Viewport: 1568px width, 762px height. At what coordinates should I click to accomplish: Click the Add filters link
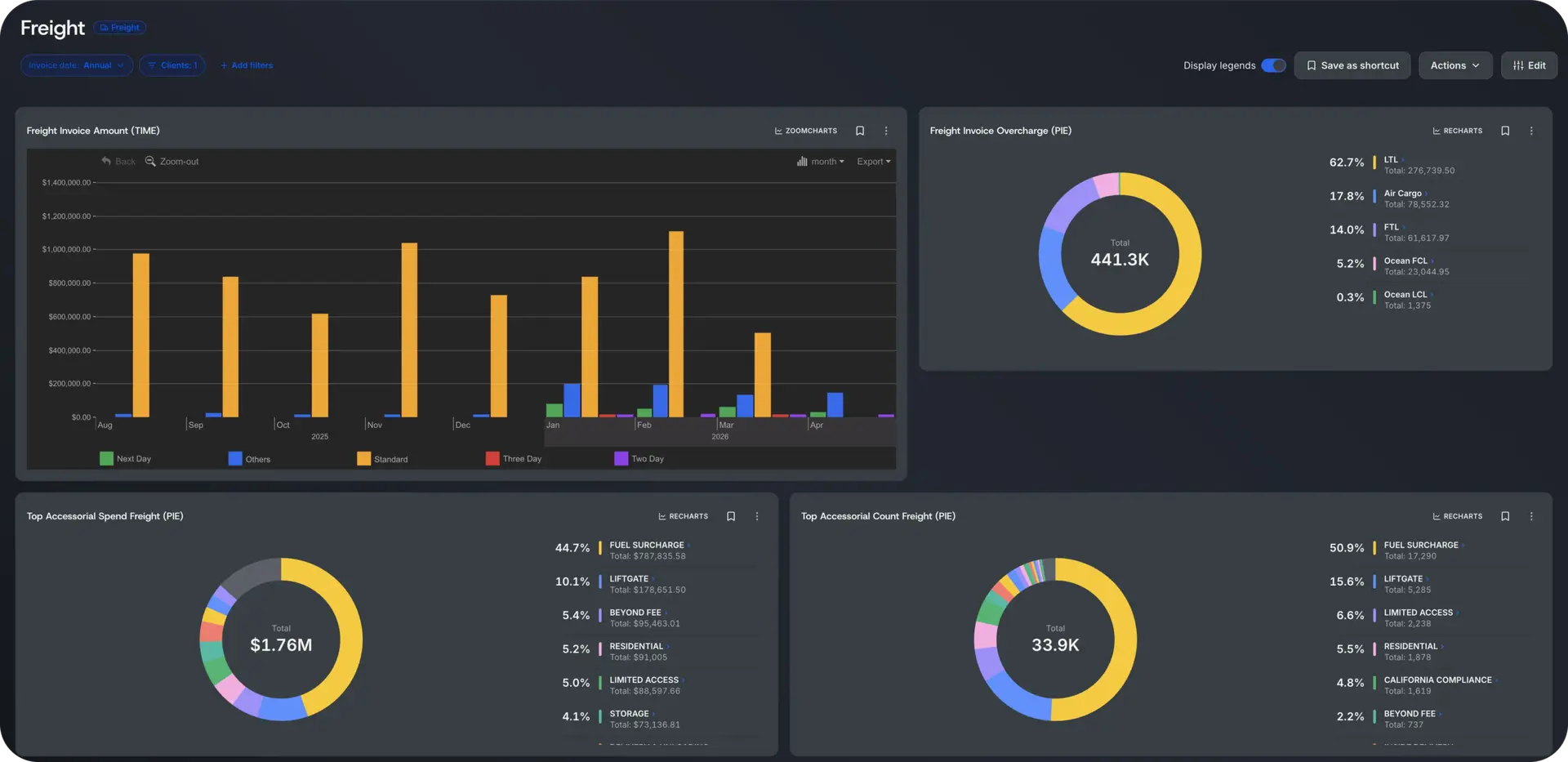247,65
